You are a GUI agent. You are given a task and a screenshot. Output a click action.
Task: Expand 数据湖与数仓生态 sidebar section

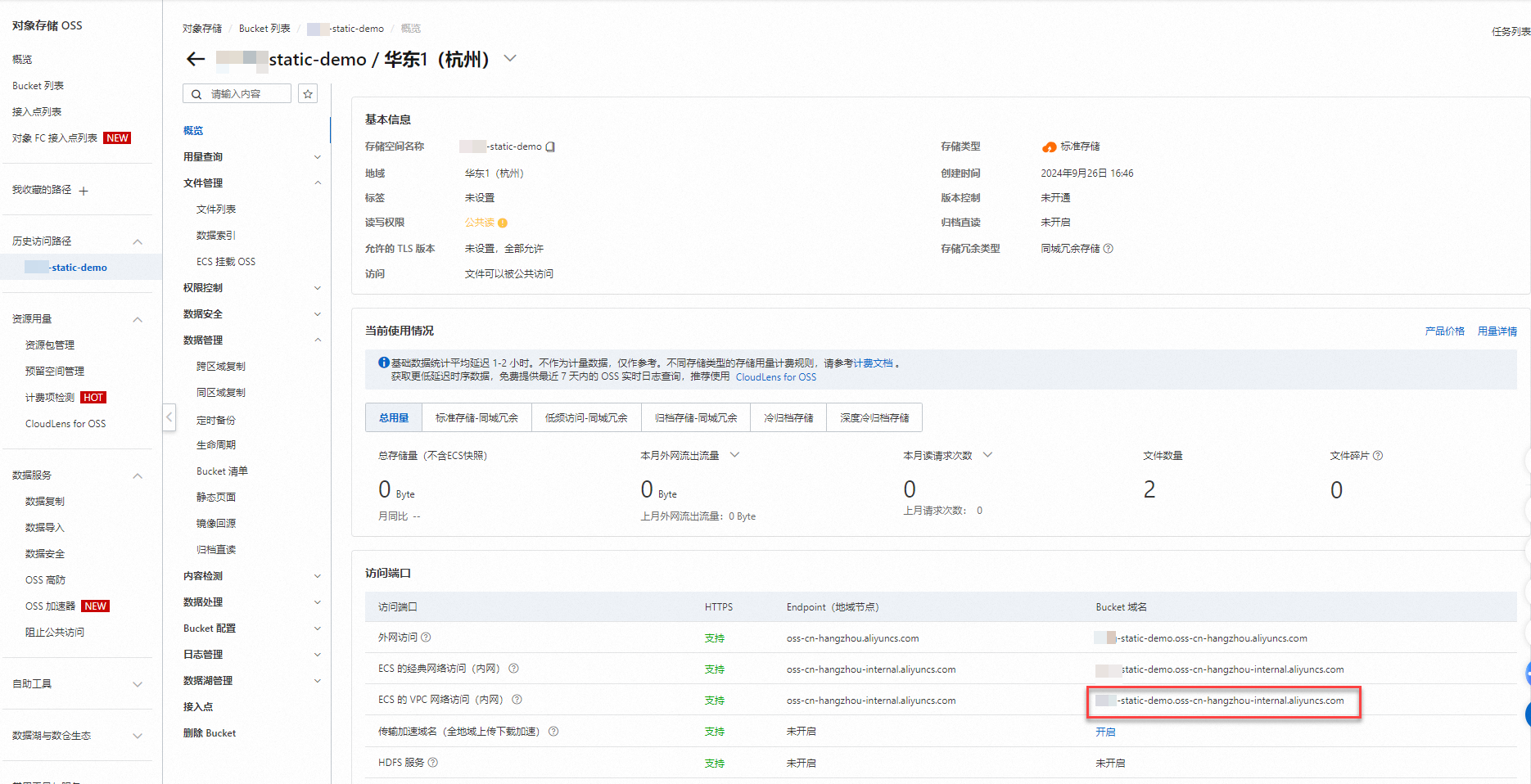tap(138, 736)
